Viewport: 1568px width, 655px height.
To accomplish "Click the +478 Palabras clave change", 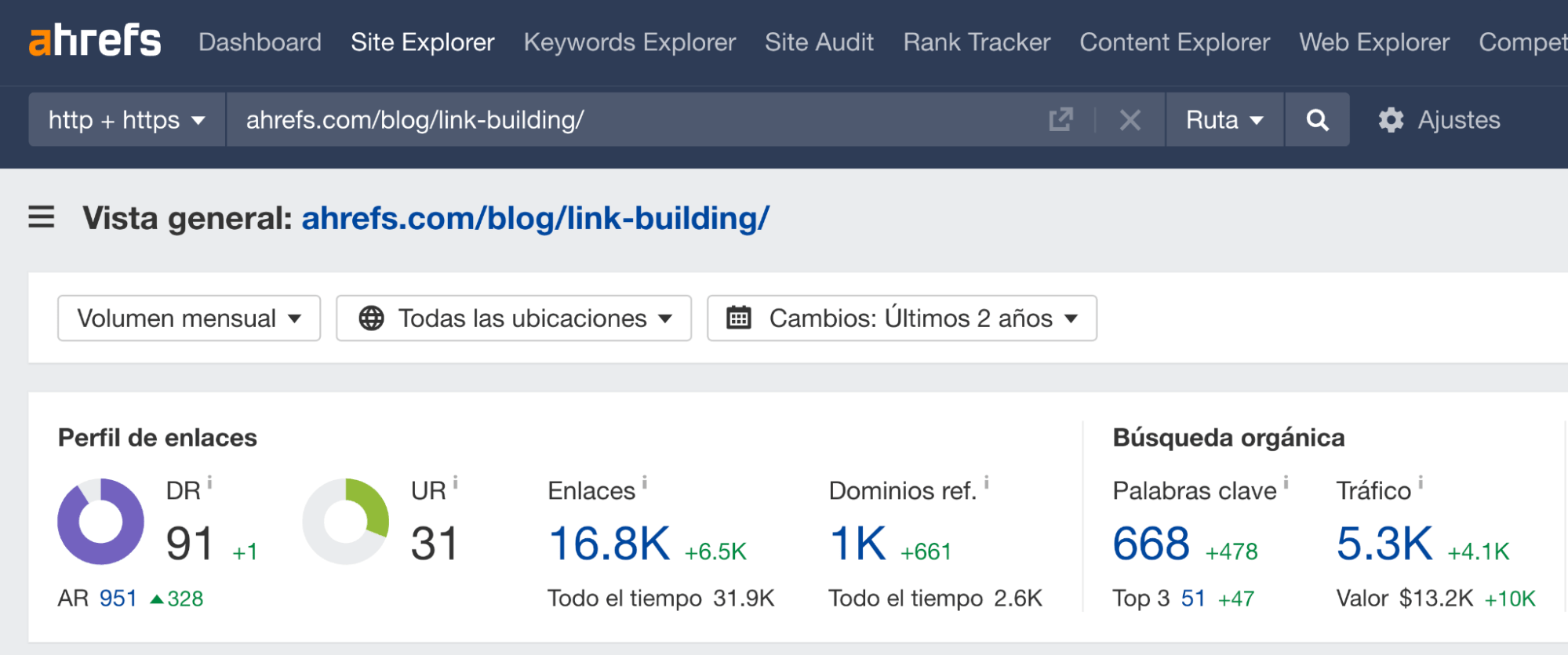I will (1231, 551).
